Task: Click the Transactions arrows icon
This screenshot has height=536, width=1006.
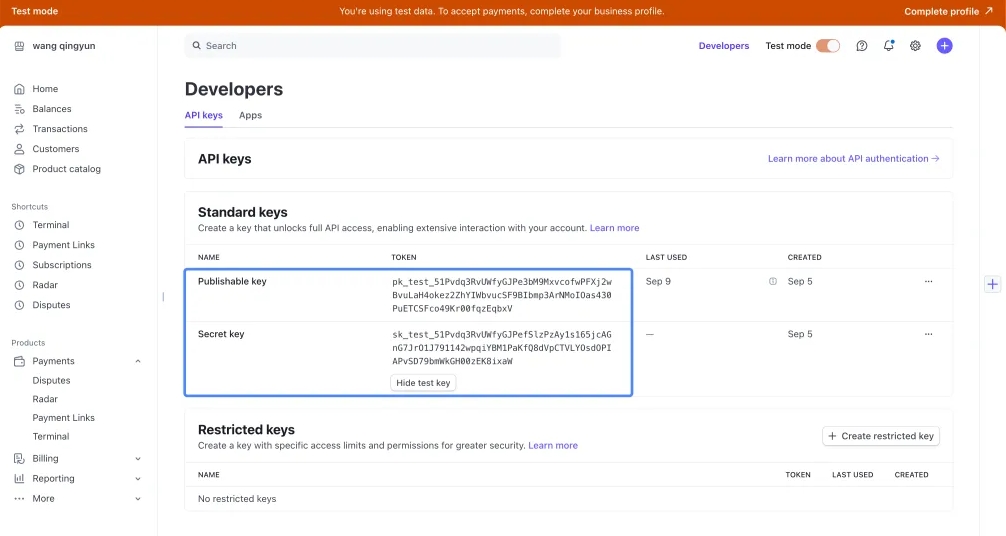Action: click(19, 129)
